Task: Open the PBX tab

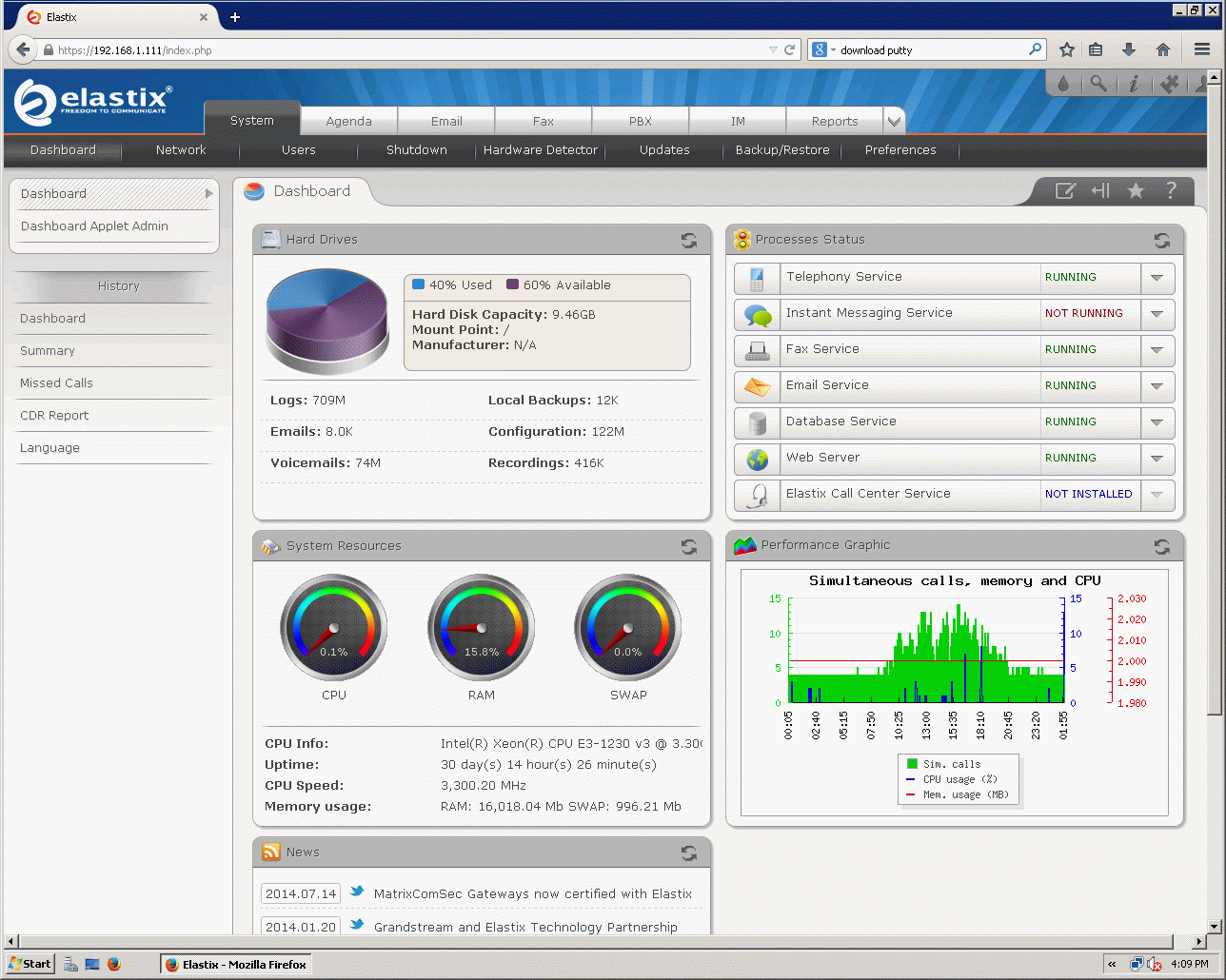Action: pyautogui.click(x=641, y=121)
